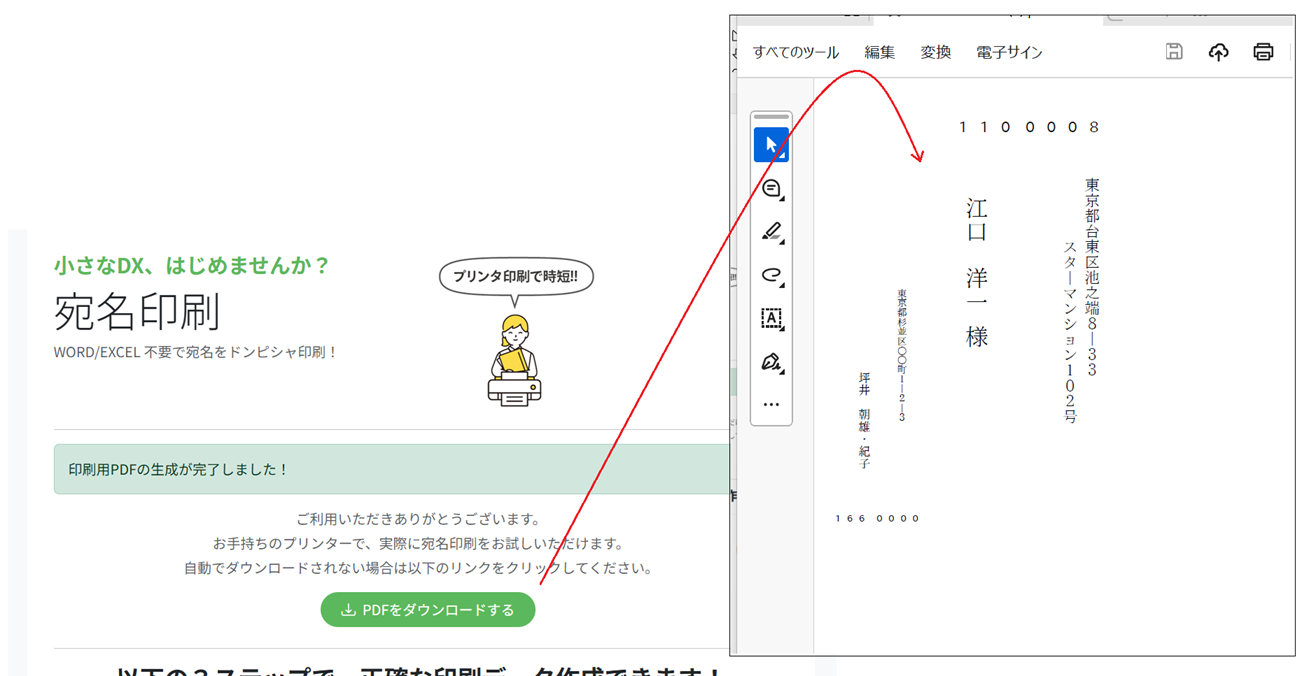Activate the freehand draw loop tool
The height and width of the screenshot is (676, 1316).
point(771,275)
